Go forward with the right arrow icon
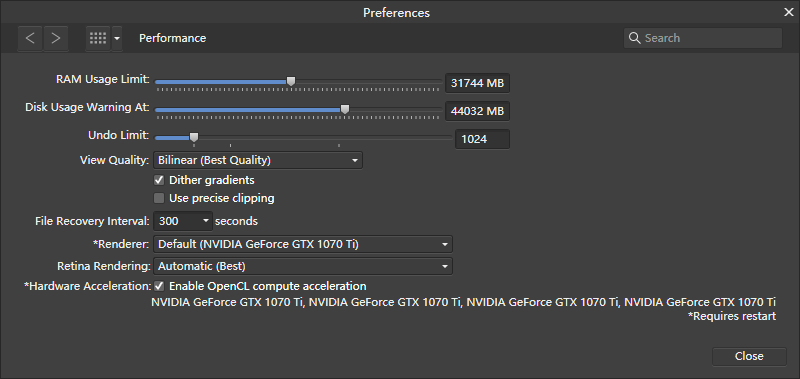This screenshot has width=800, height=379. click(56, 38)
